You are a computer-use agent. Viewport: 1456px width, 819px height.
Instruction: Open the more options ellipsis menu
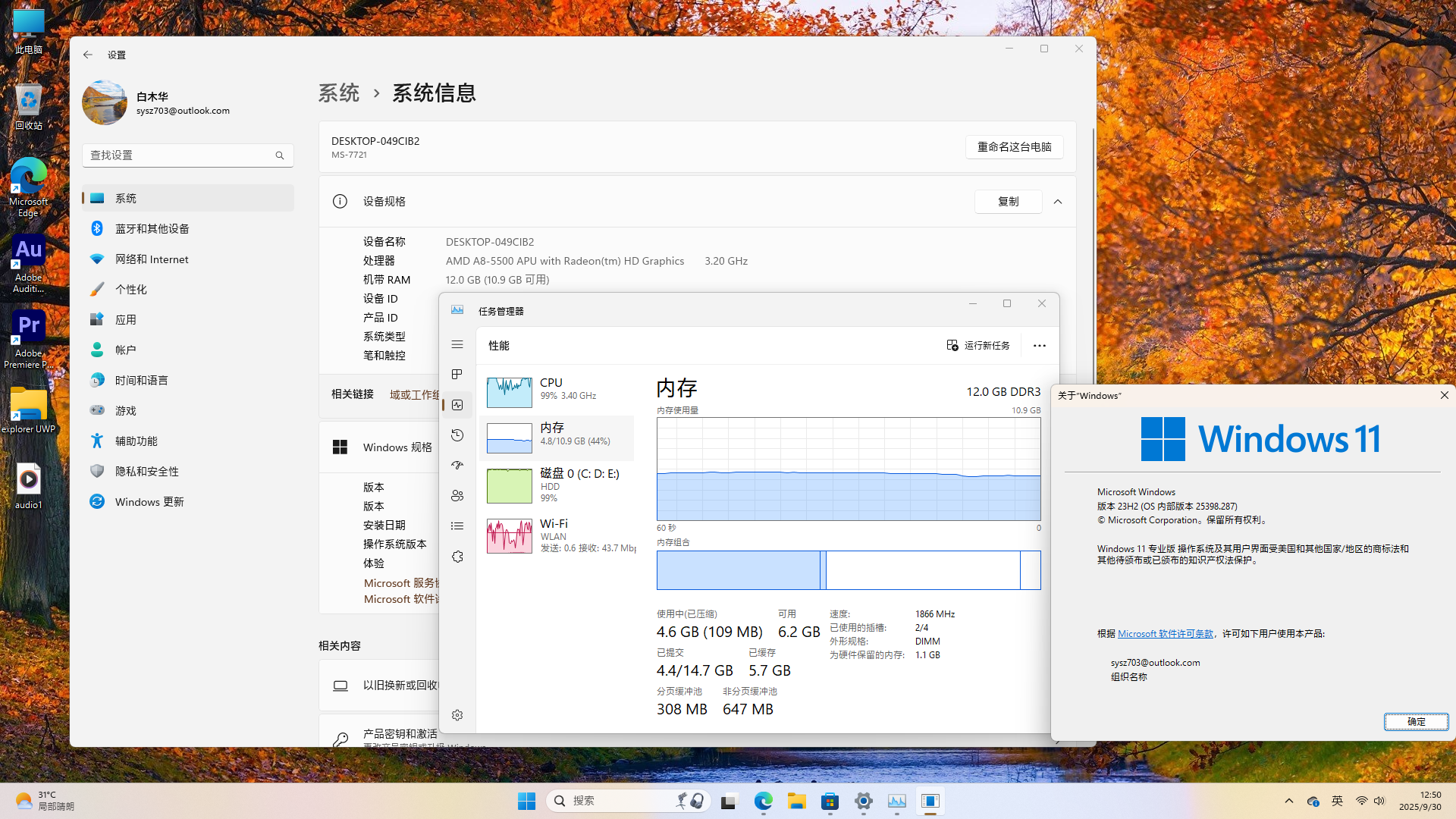click(x=1039, y=345)
